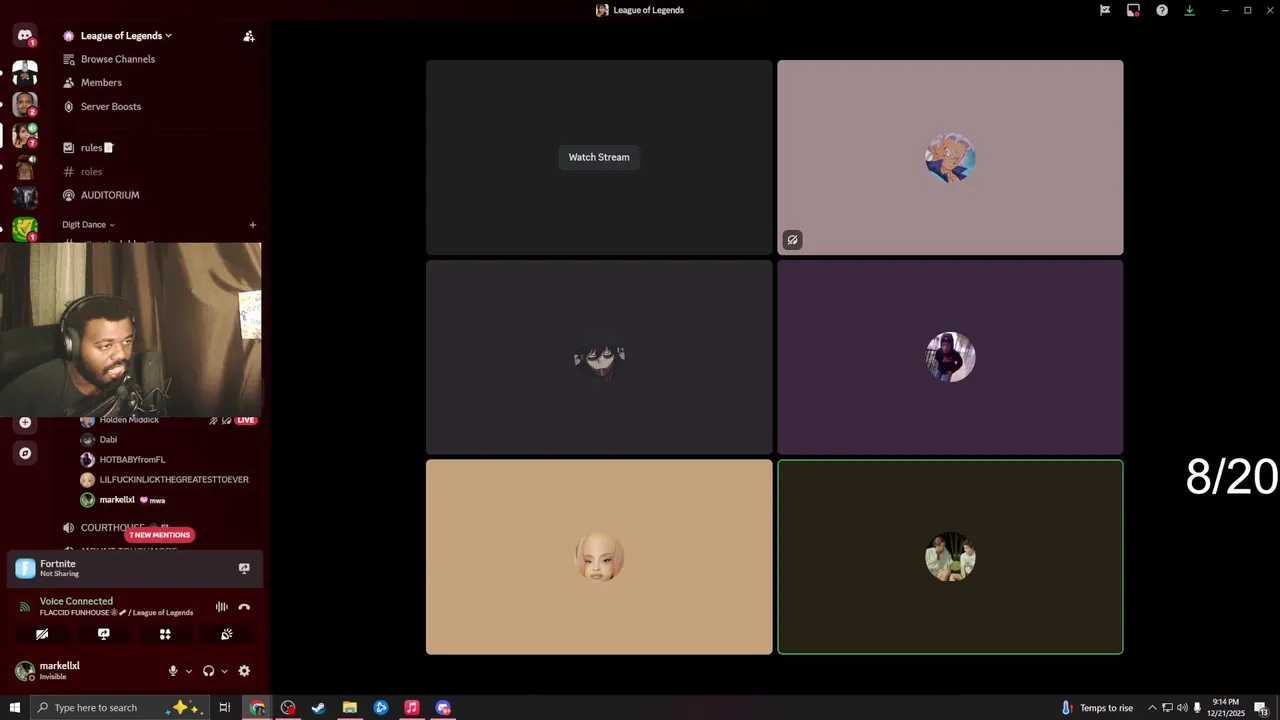Open Steam from the taskbar
The height and width of the screenshot is (720, 1280).
tap(319, 708)
